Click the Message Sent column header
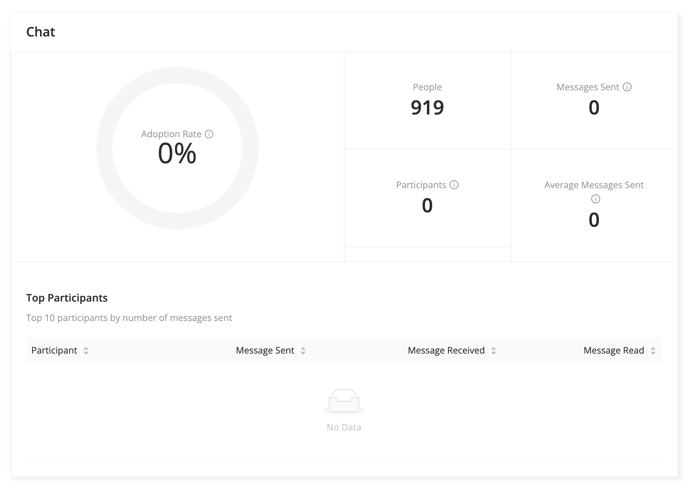 point(265,350)
